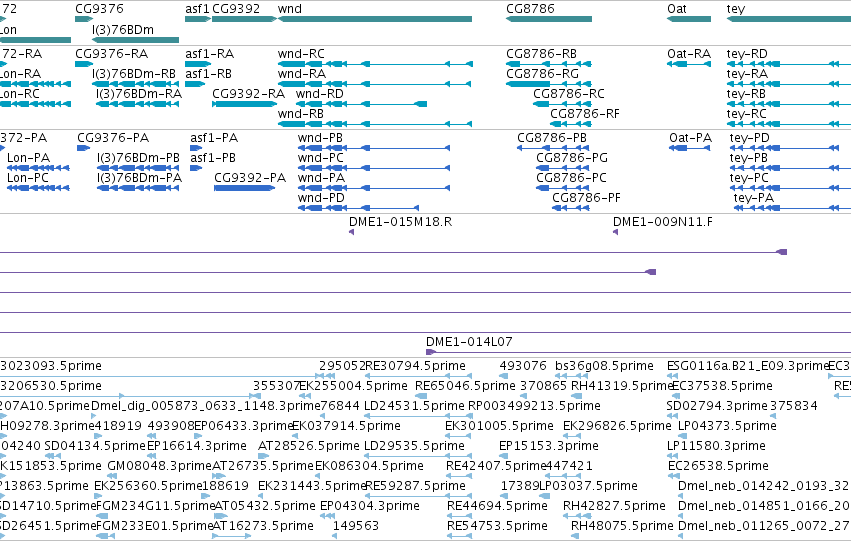Click the wnd-PB protein label
Viewport: 851px width, 541px height.
click(320, 138)
